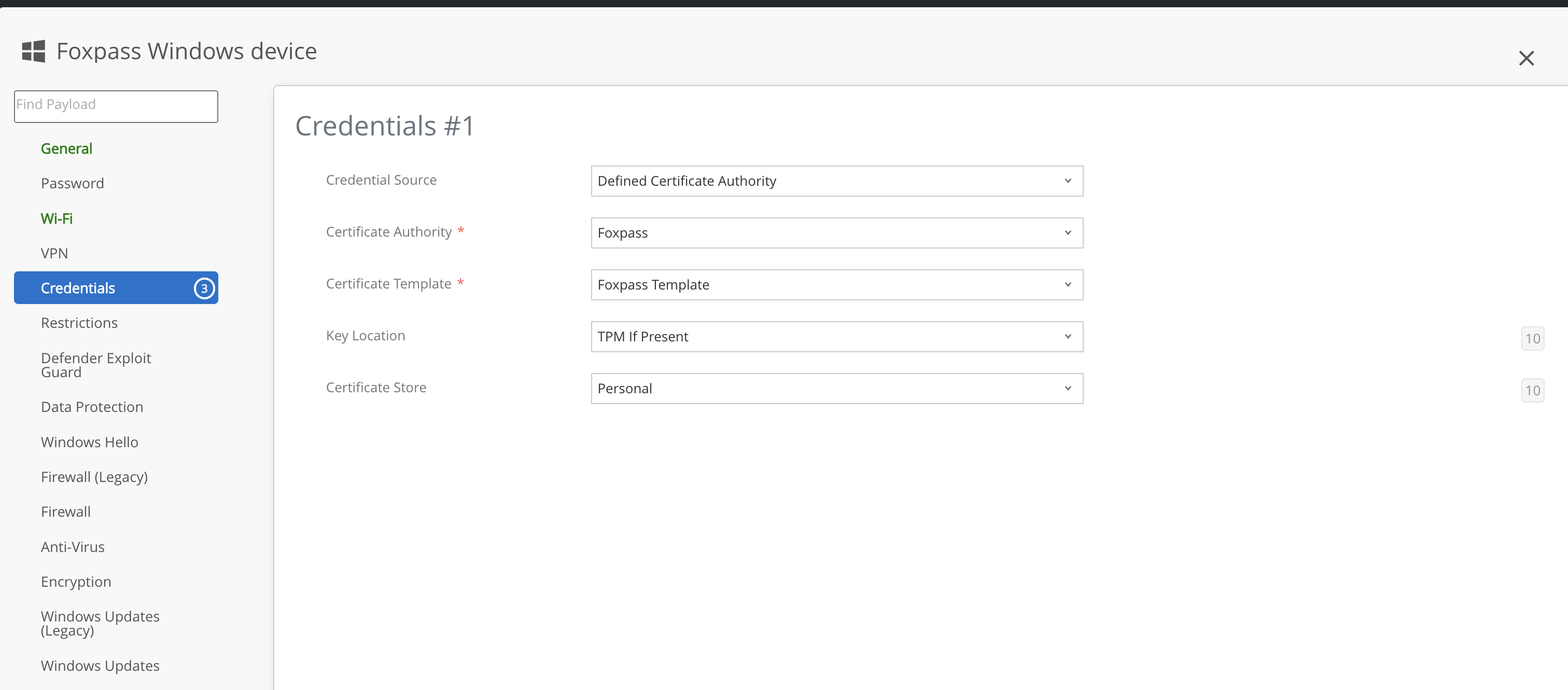Image resolution: width=1568 pixels, height=690 pixels.
Task: Click Windows Updates Legacy sidebar item
Action: click(99, 622)
